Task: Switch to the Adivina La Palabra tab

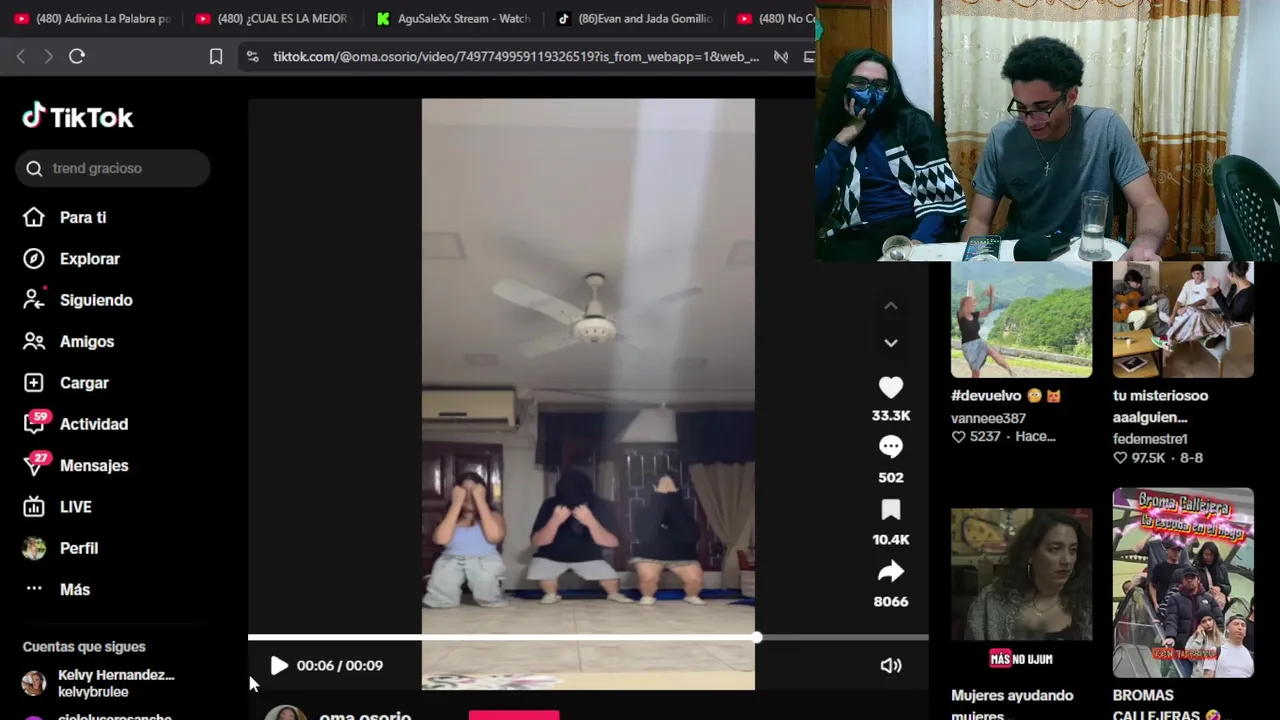Action: (94, 18)
